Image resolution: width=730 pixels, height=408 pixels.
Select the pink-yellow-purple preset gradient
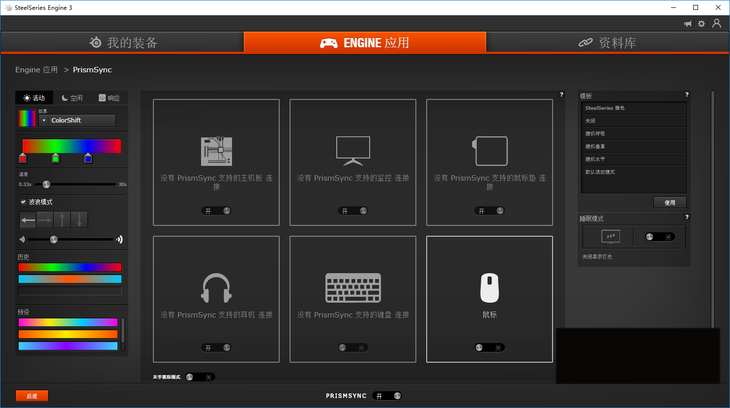tap(68, 322)
